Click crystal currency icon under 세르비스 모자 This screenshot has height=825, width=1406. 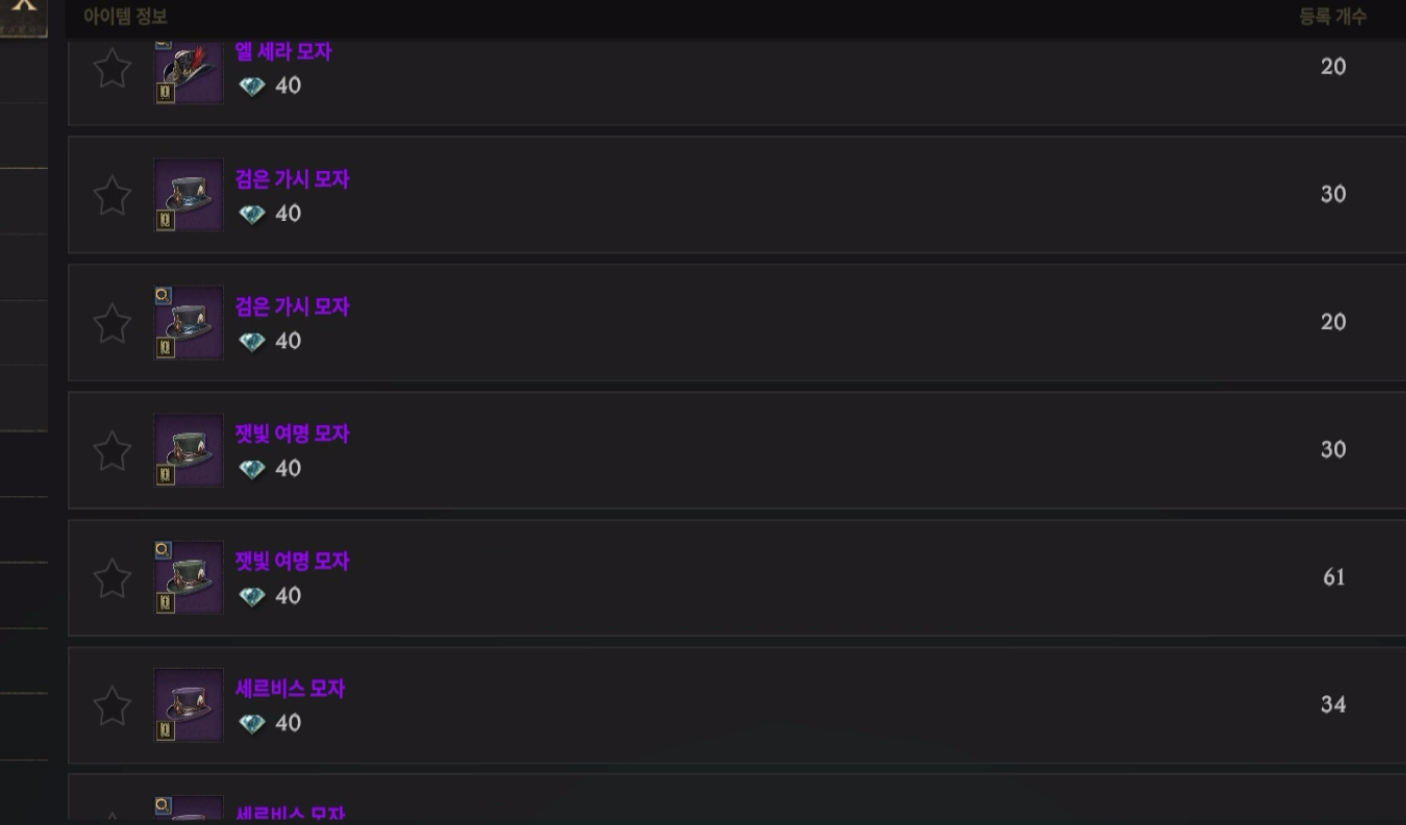252,723
